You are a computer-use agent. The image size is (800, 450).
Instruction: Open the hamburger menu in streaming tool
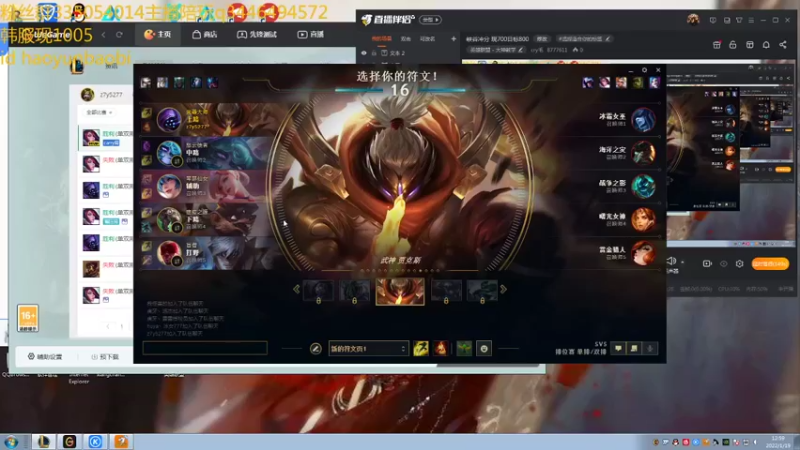click(x=751, y=20)
